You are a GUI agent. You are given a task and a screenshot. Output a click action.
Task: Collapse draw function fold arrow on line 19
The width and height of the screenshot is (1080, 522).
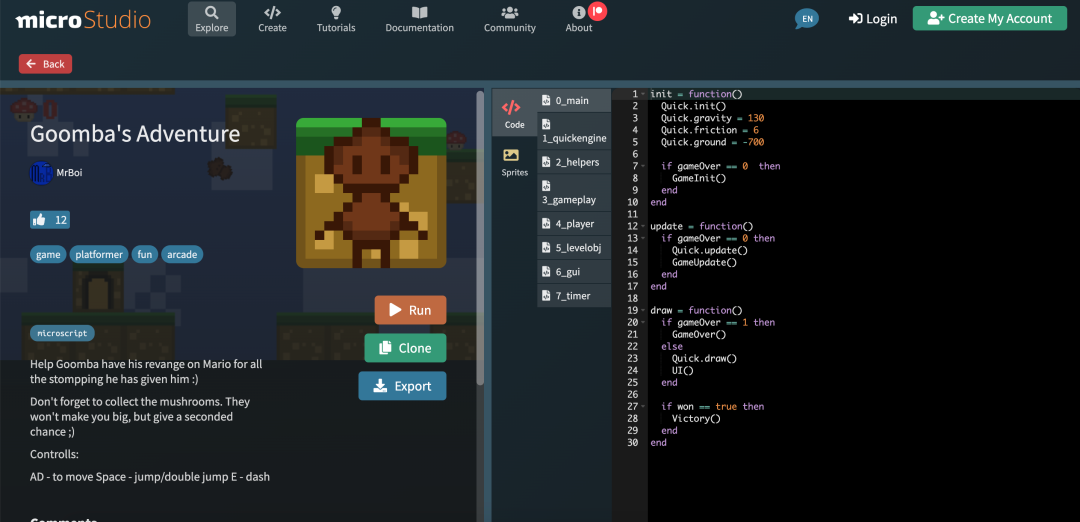[x=643, y=310]
